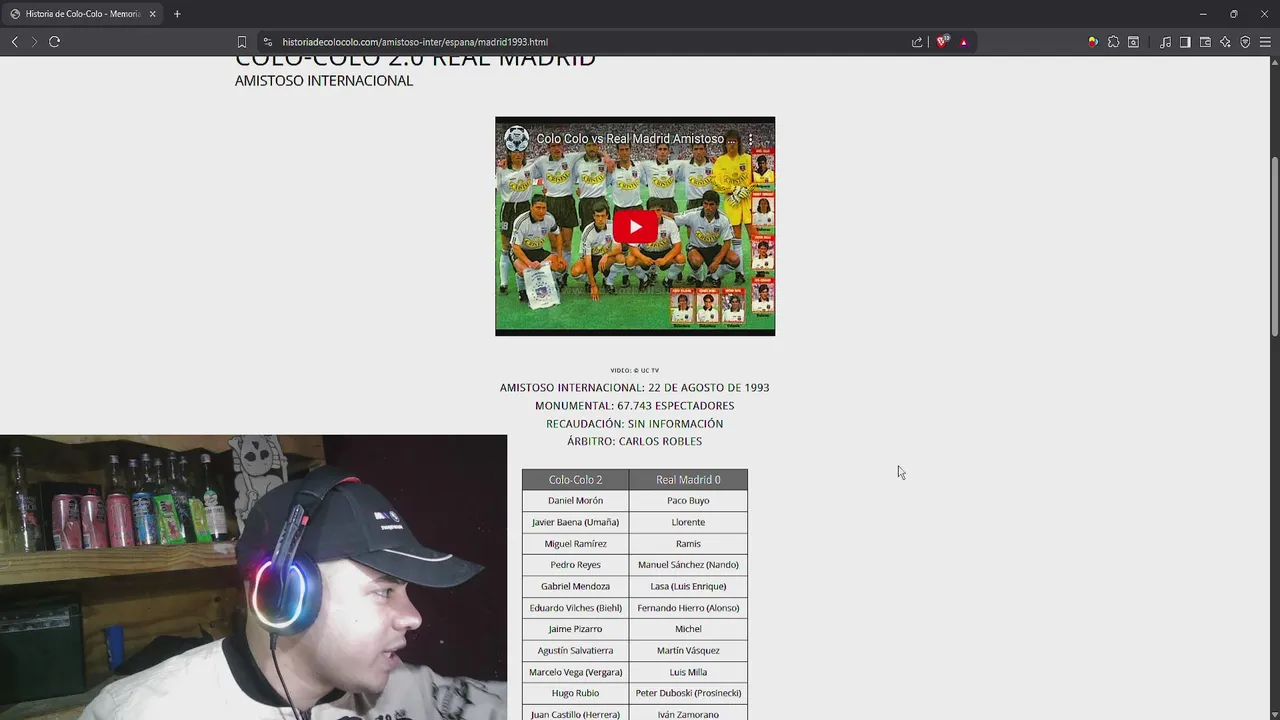This screenshot has width=1280, height=720.
Task: Go forward to the next page
Action: coord(34,42)
